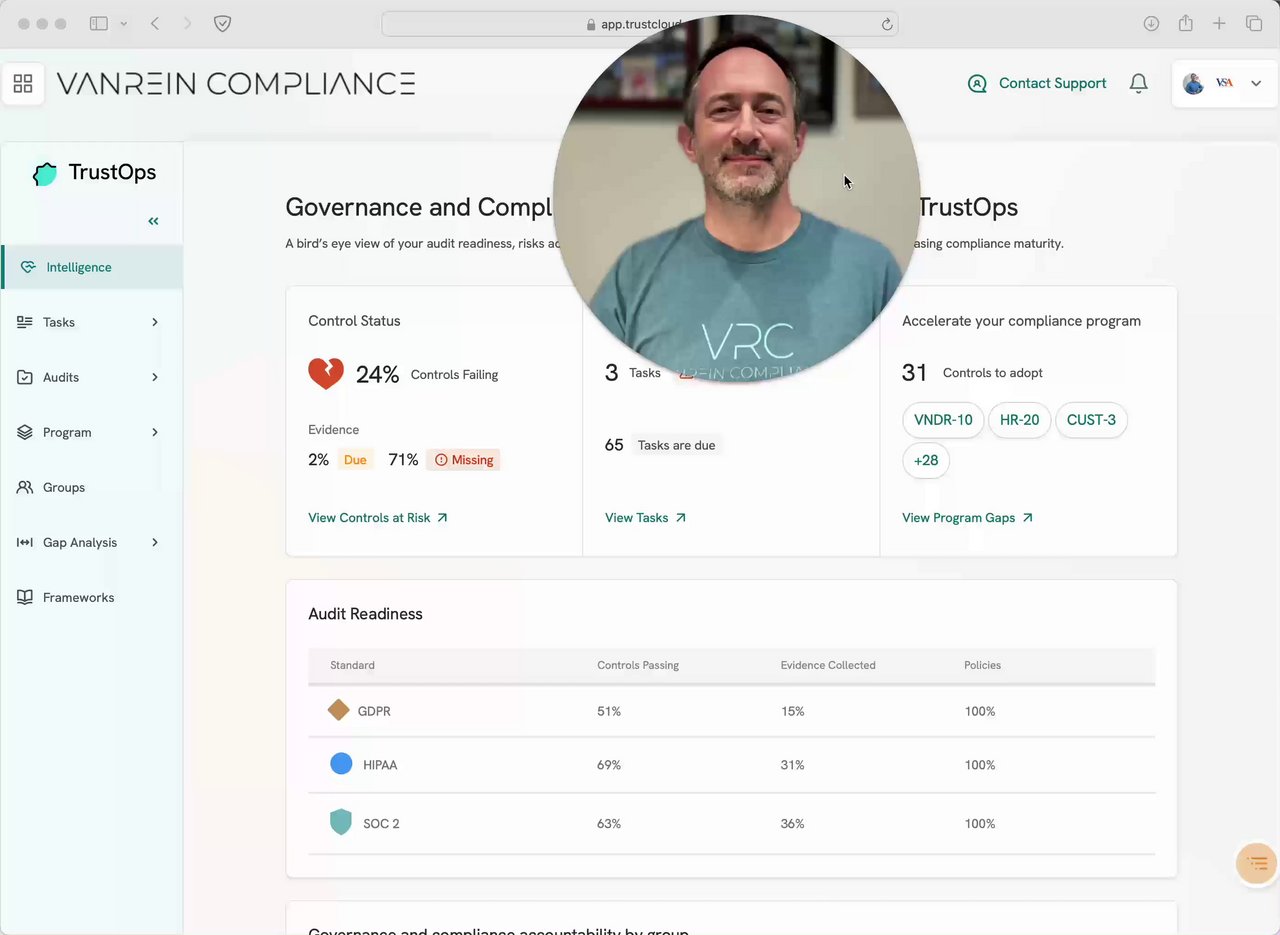The height and width of the screenshot is (935, 1280).
Task: Click the HIPAA standard name
Action: point(380,765)
